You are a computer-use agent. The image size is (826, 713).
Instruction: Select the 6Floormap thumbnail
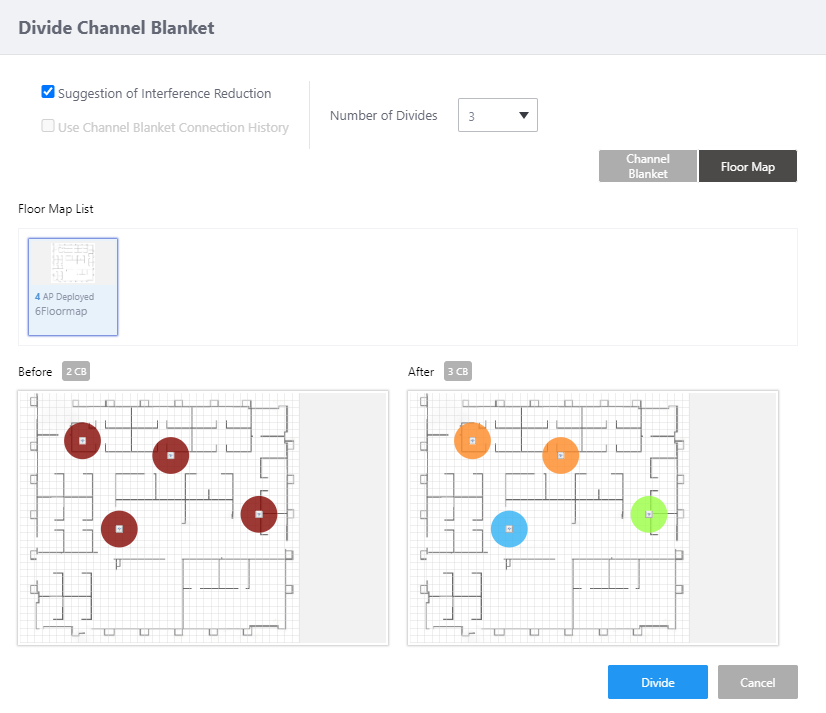(x=73, y=286)
